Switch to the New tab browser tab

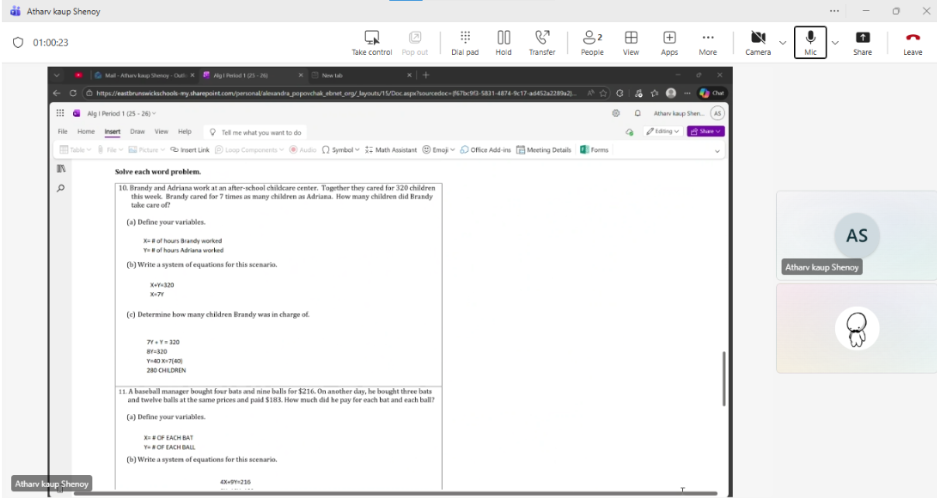click(362, 75)
